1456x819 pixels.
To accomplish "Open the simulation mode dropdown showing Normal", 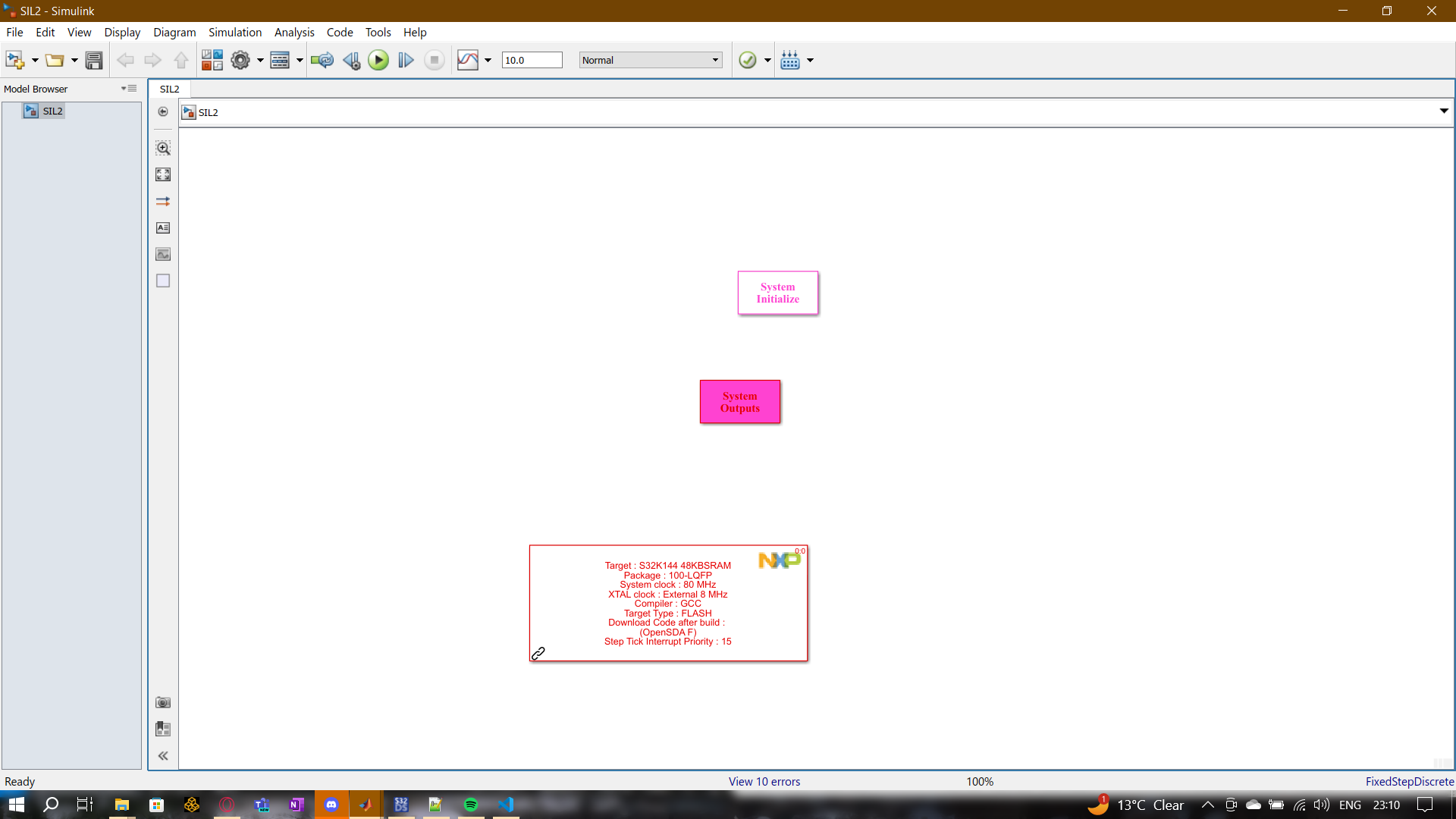I will point(650,60).
